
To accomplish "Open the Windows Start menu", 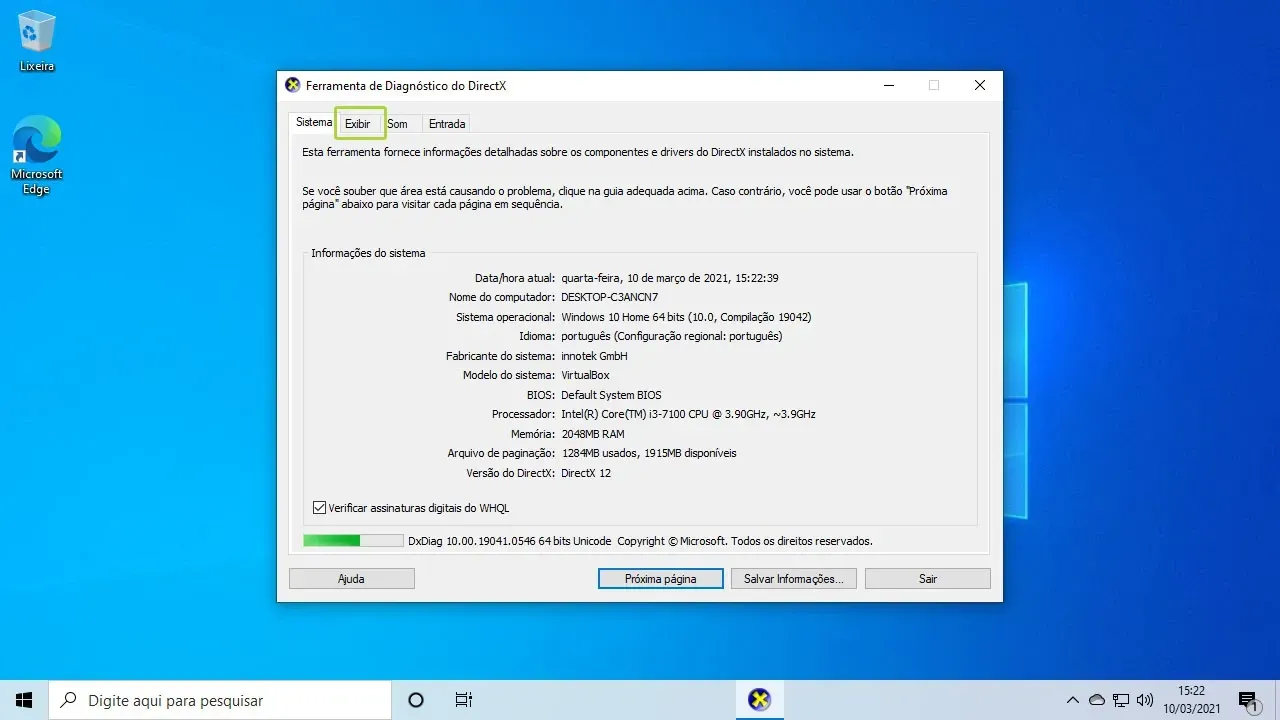I will [24, 700].
